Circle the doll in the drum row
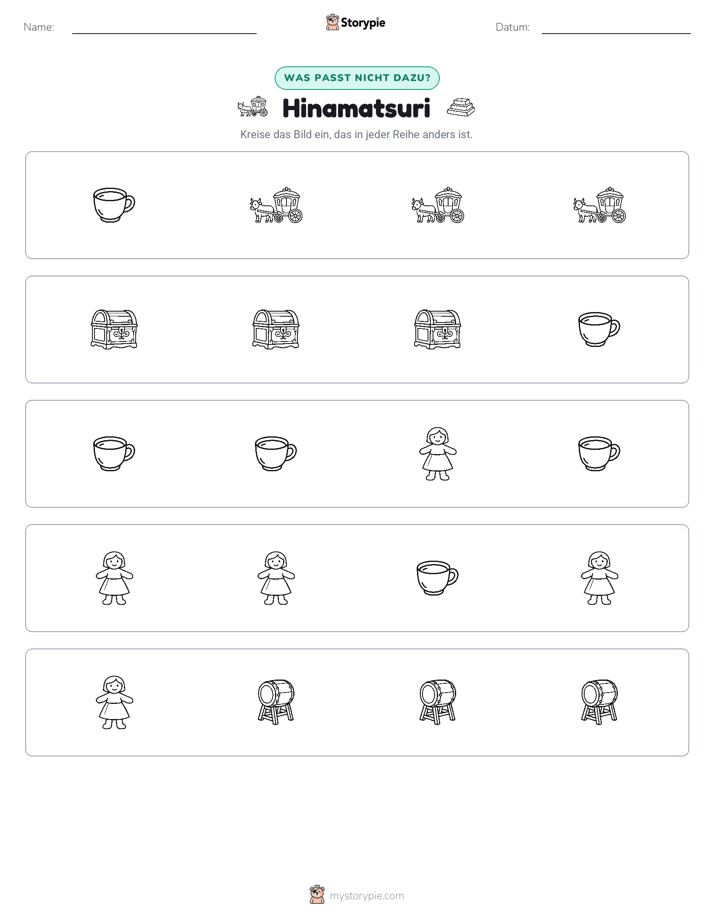 click(x=114, y=702)
